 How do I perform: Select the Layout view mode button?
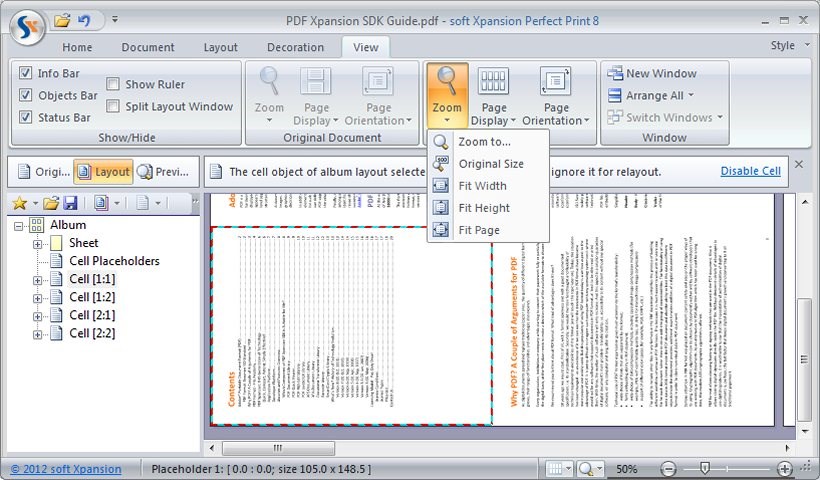103,172
